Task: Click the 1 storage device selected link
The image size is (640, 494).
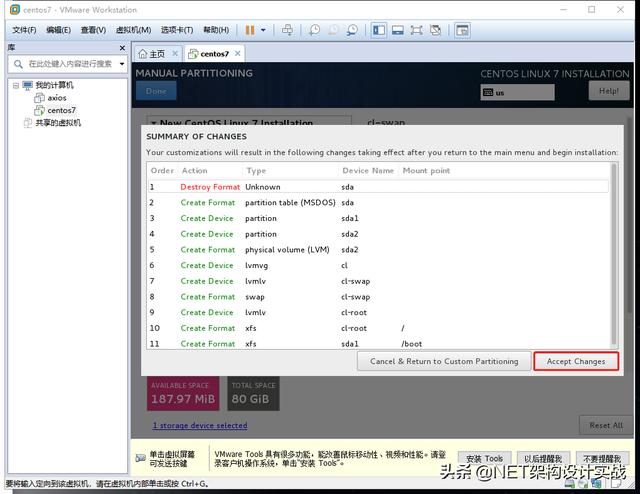Action: pyautogui.click(x=200, y=425)
